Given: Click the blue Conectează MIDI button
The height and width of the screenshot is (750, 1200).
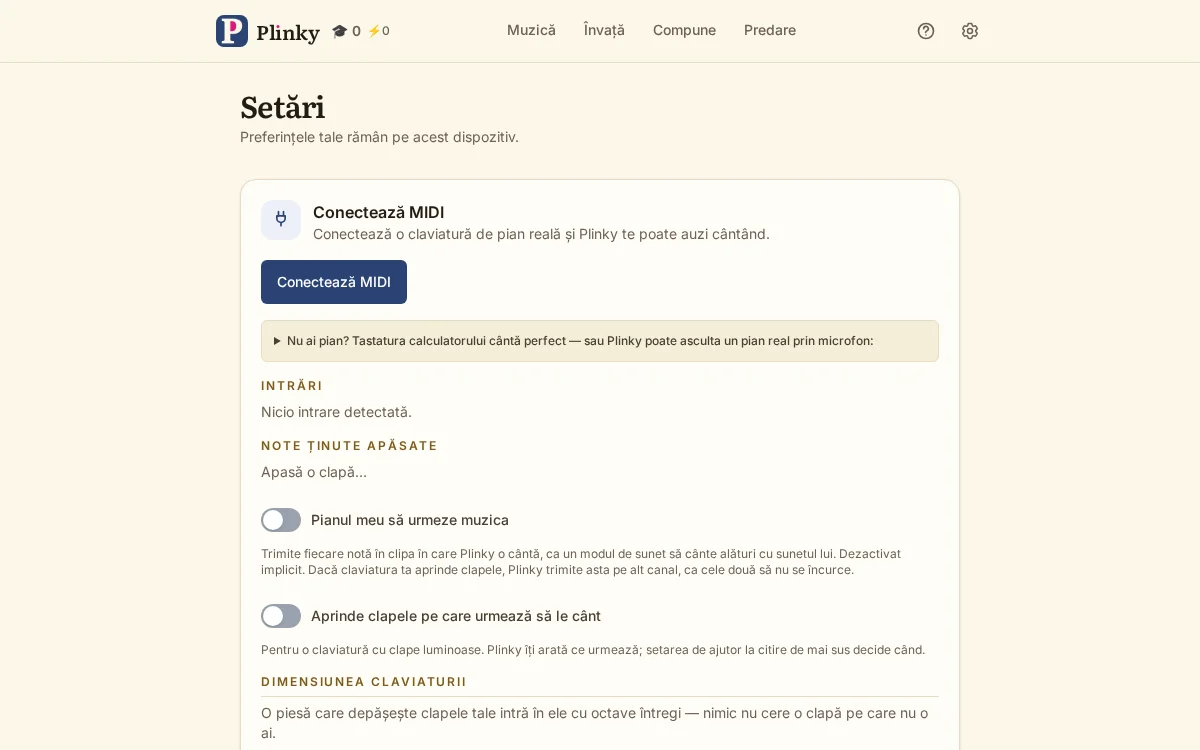Looking at the screenshot, I should 334,282.
